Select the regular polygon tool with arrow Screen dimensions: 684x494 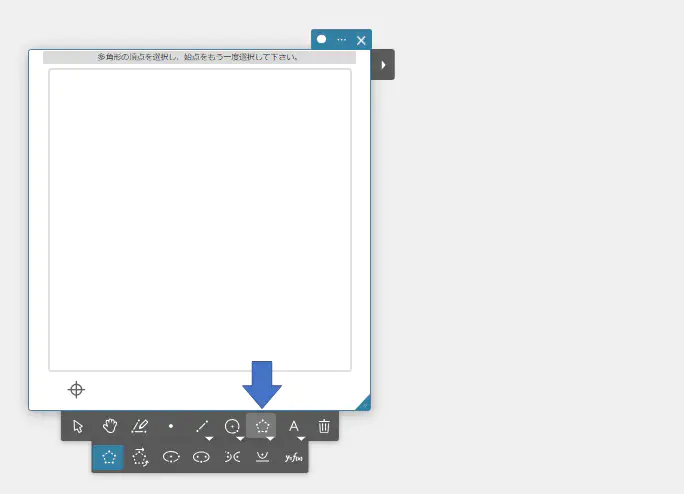(x=140, y=457)
